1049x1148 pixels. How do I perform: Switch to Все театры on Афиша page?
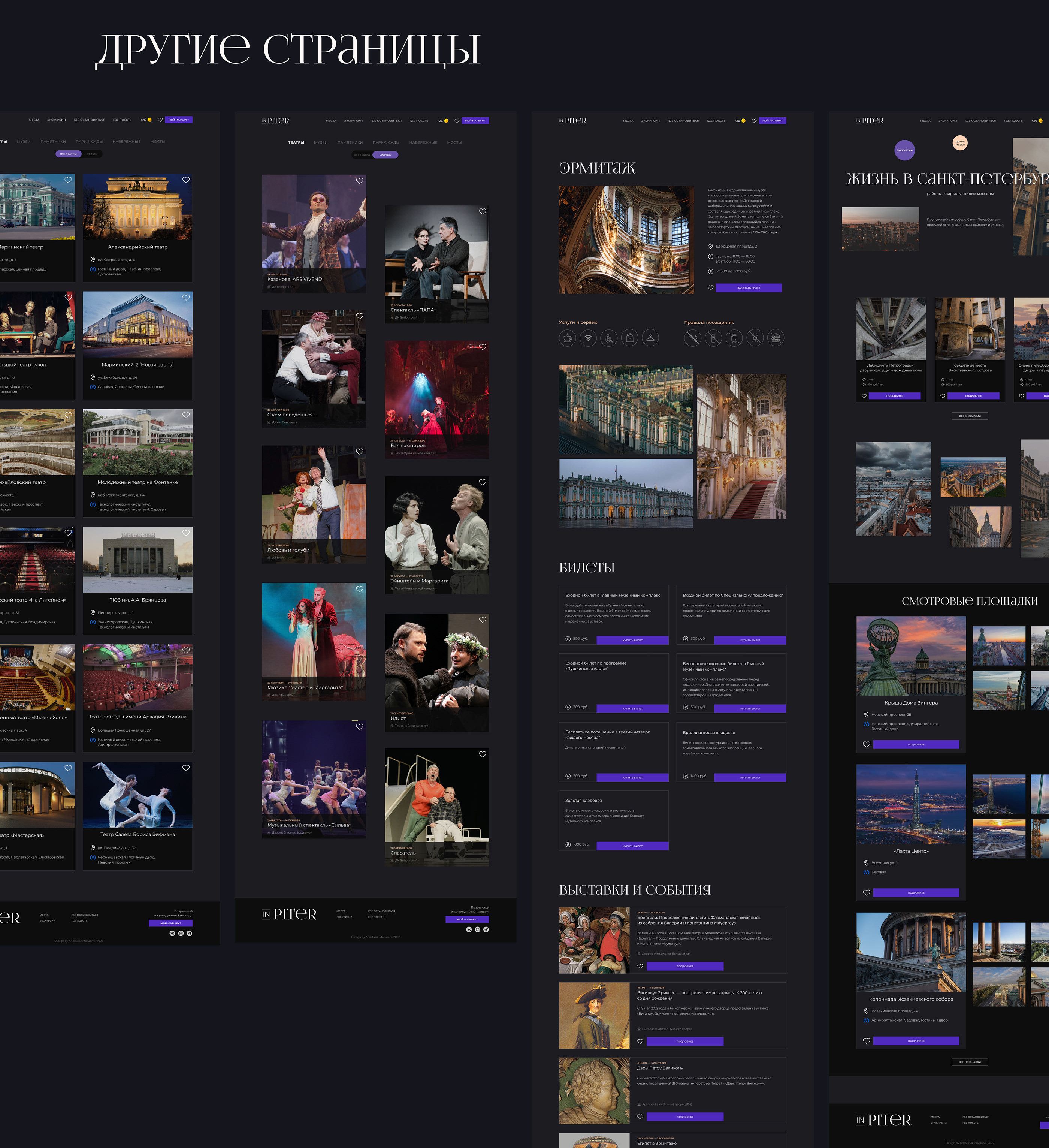click(363, 154)
